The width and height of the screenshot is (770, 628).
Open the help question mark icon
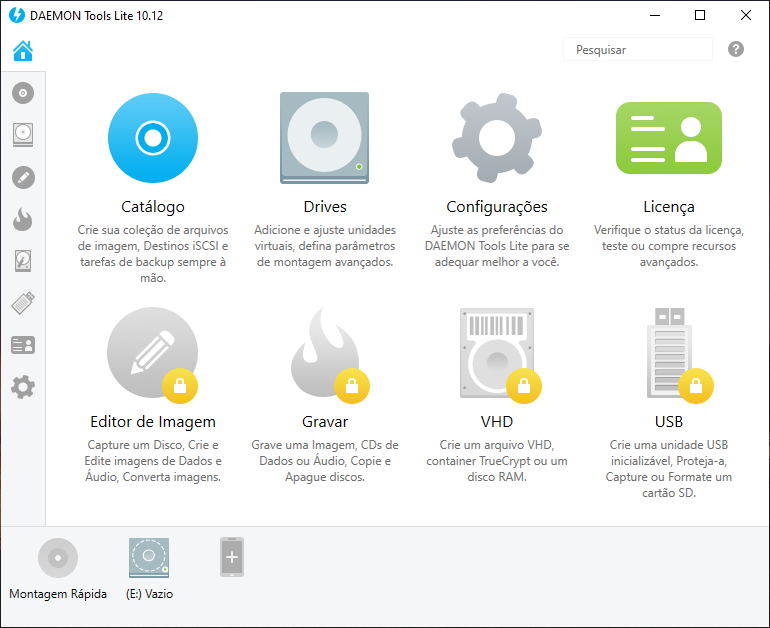coord(736,49)
